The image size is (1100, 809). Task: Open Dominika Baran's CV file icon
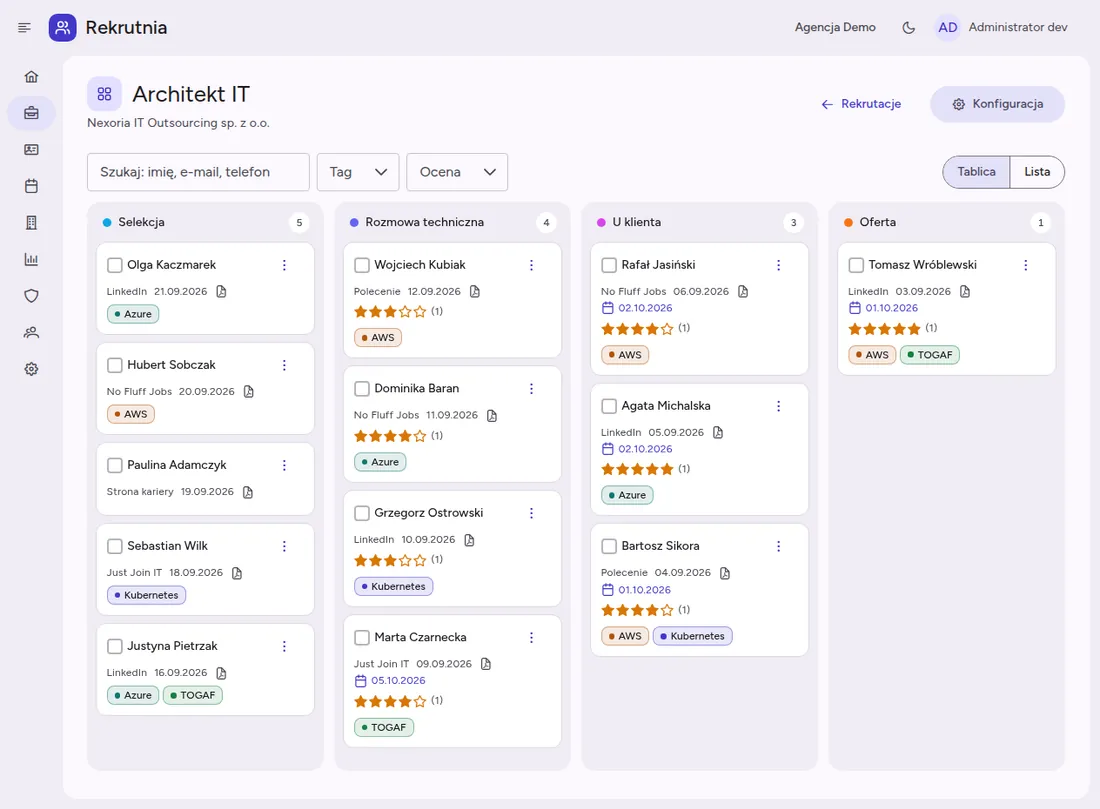[492, 415]
